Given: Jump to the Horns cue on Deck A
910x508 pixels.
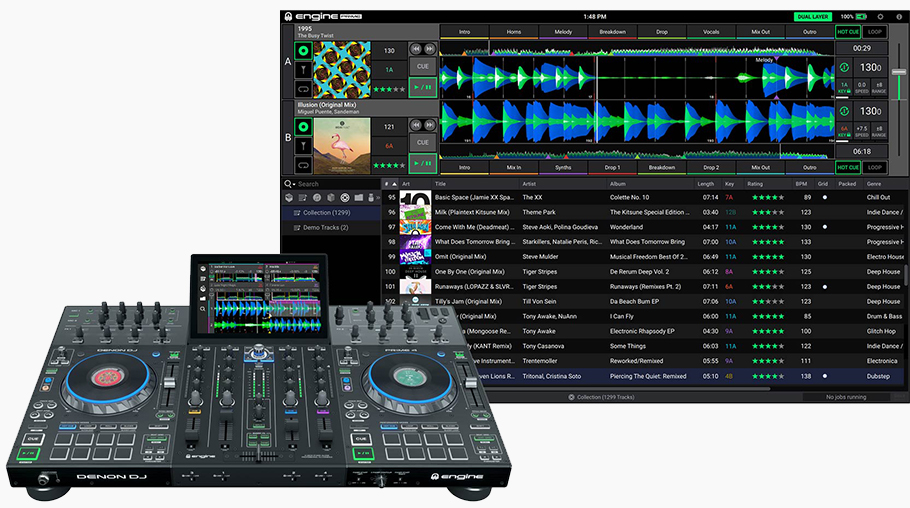Looking at the screenshot, I should pos(514,32).
